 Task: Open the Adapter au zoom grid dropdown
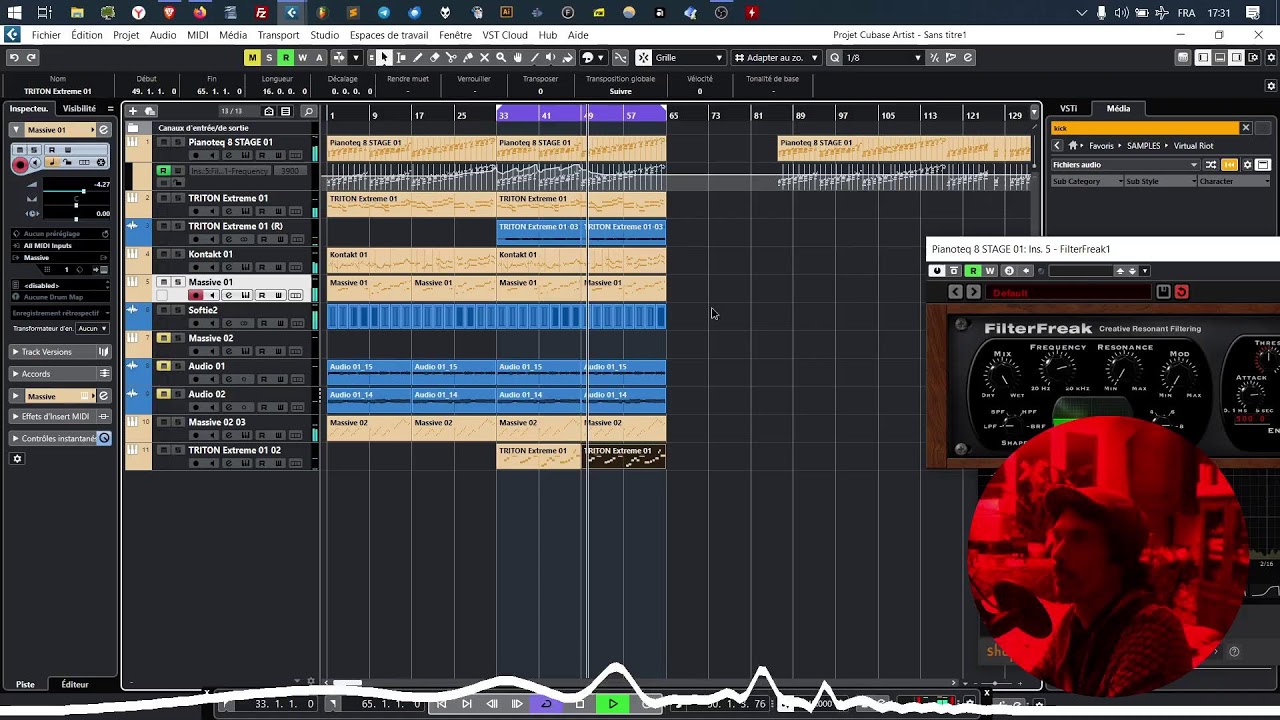point(776,57)
